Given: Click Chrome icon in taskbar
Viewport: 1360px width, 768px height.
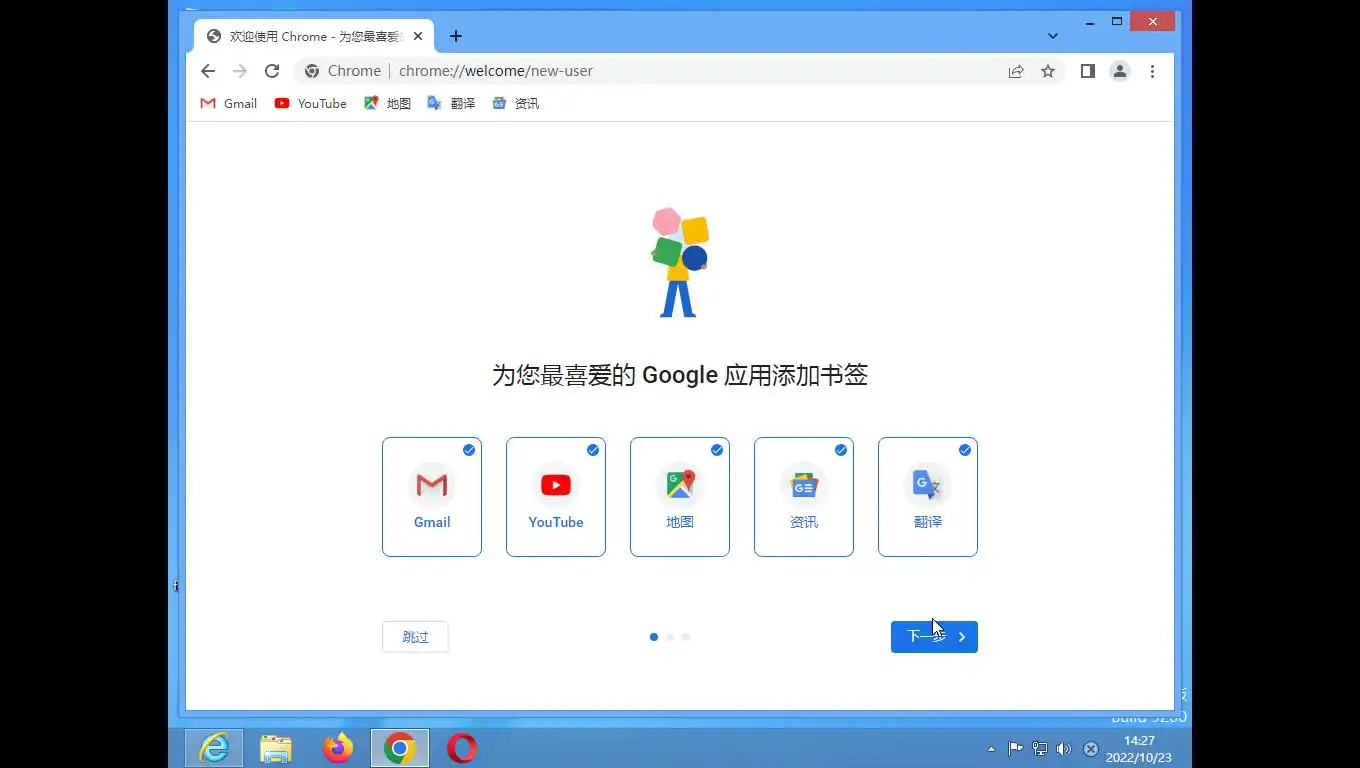Looking at the screenshot, I should (400, 748).
